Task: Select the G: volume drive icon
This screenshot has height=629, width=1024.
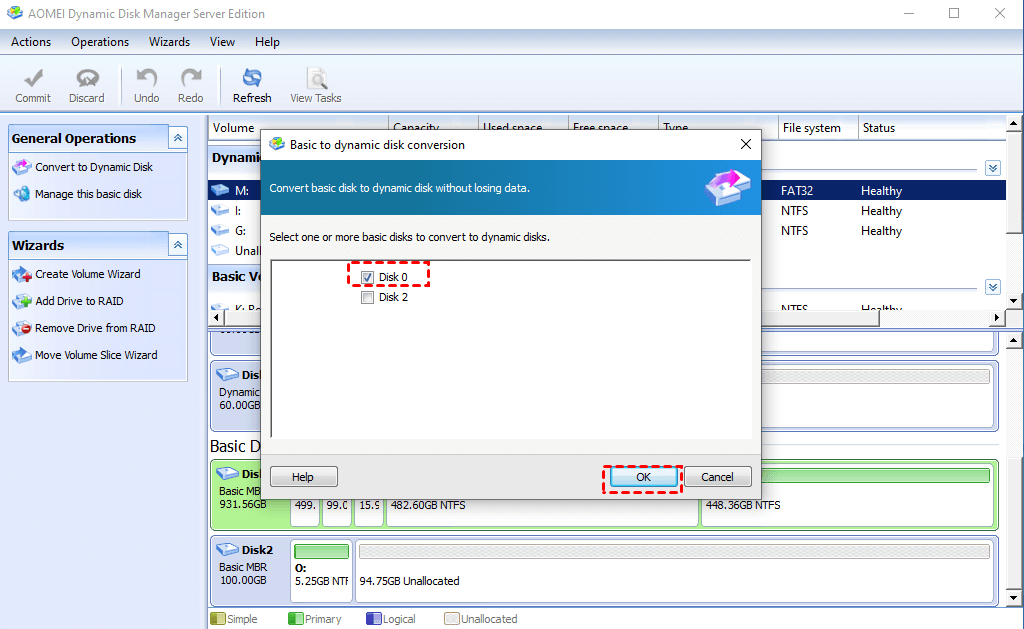Action: [220, 231]
